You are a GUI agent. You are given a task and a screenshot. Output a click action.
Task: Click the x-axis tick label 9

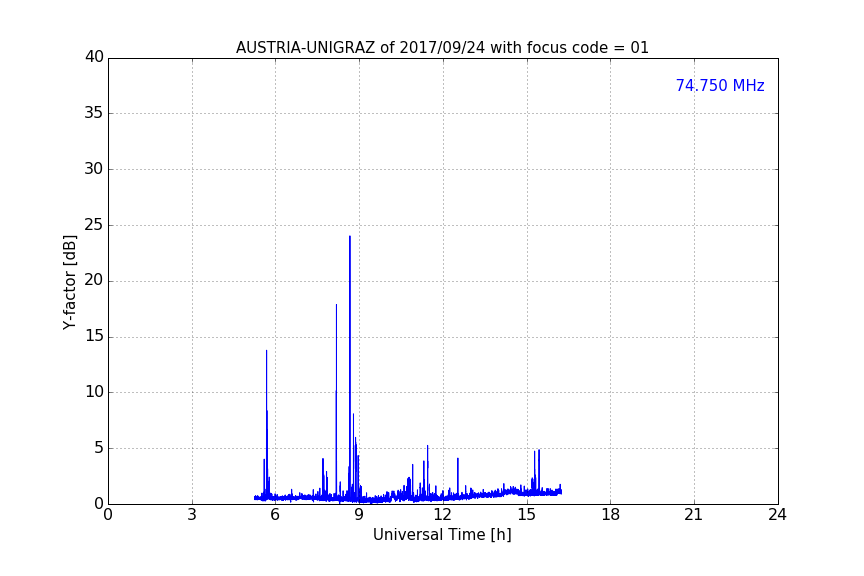tap(359, 515)
